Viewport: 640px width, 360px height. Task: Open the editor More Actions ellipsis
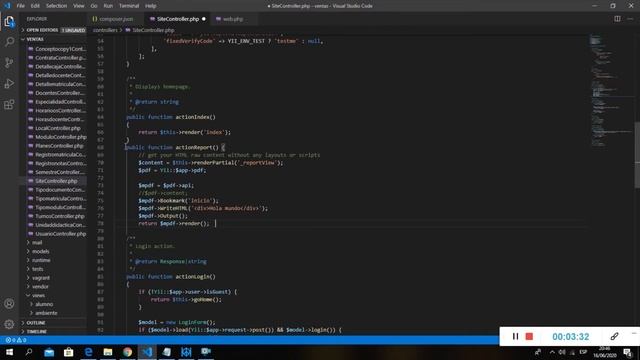tap(630, 19)
